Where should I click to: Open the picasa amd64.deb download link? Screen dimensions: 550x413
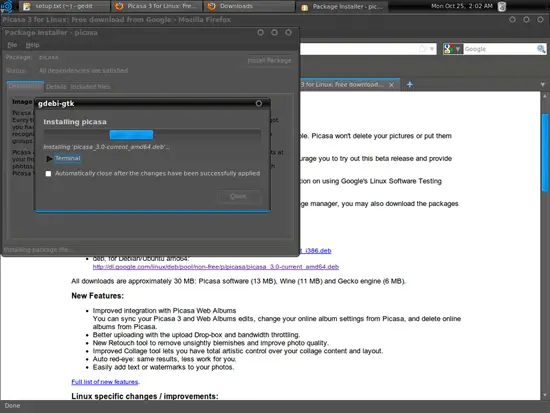tap(216, 267)
